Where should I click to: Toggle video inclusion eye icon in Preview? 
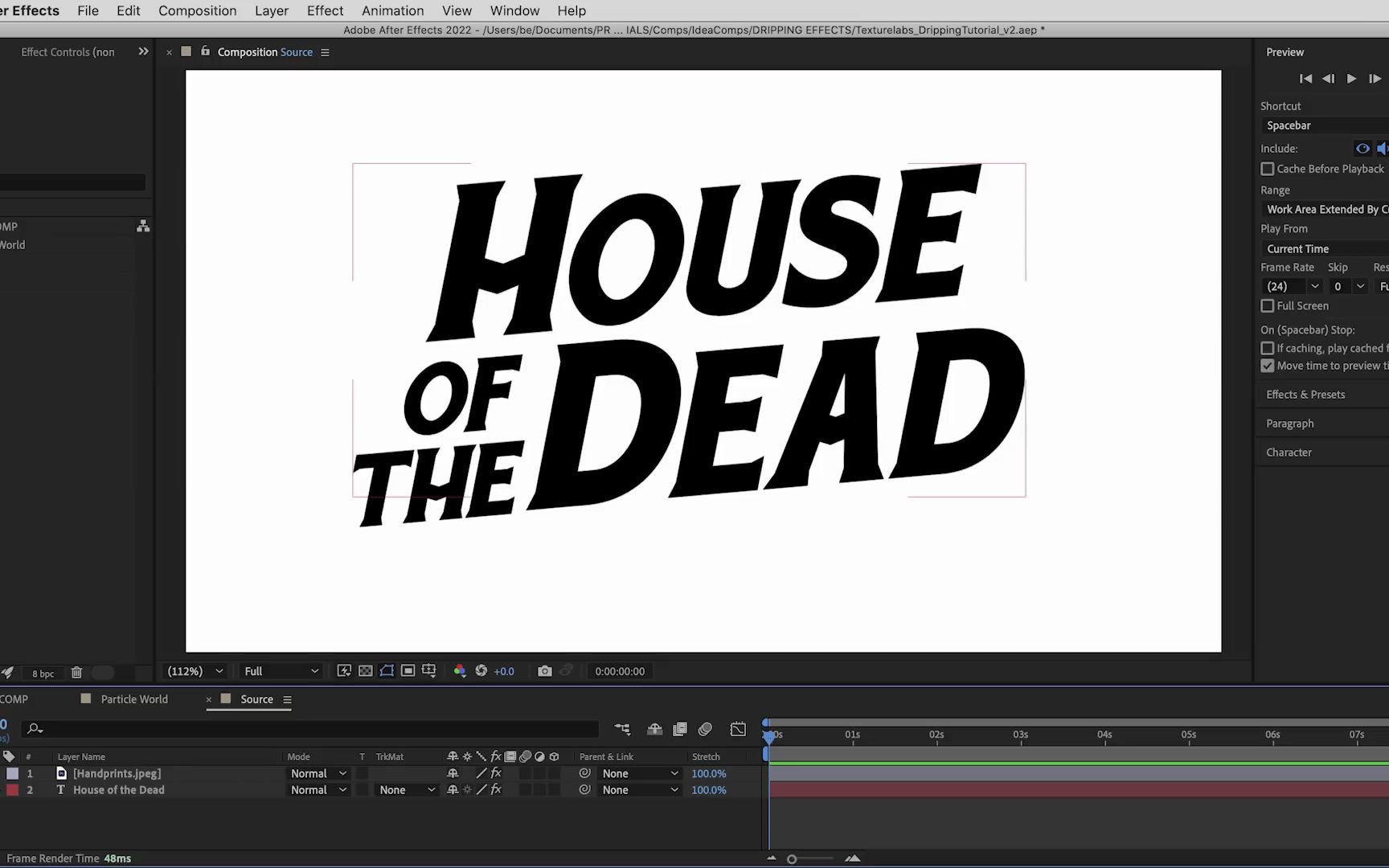[x=1362, y=149]
